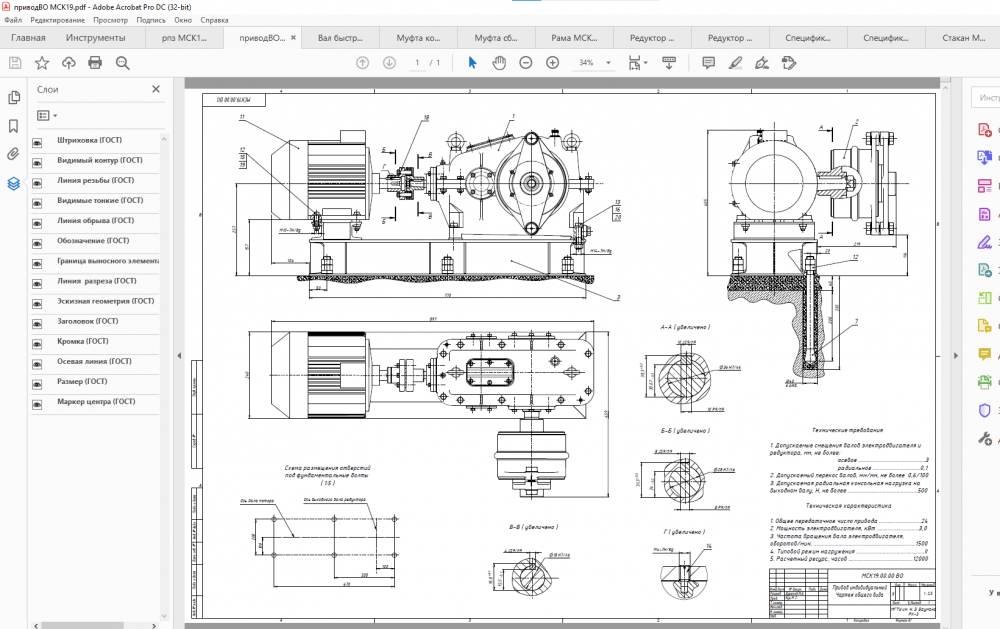The height and width of the screenshot is (629, 1000).
Task: Close the Слои layers panel
Action: click(156, 89)
